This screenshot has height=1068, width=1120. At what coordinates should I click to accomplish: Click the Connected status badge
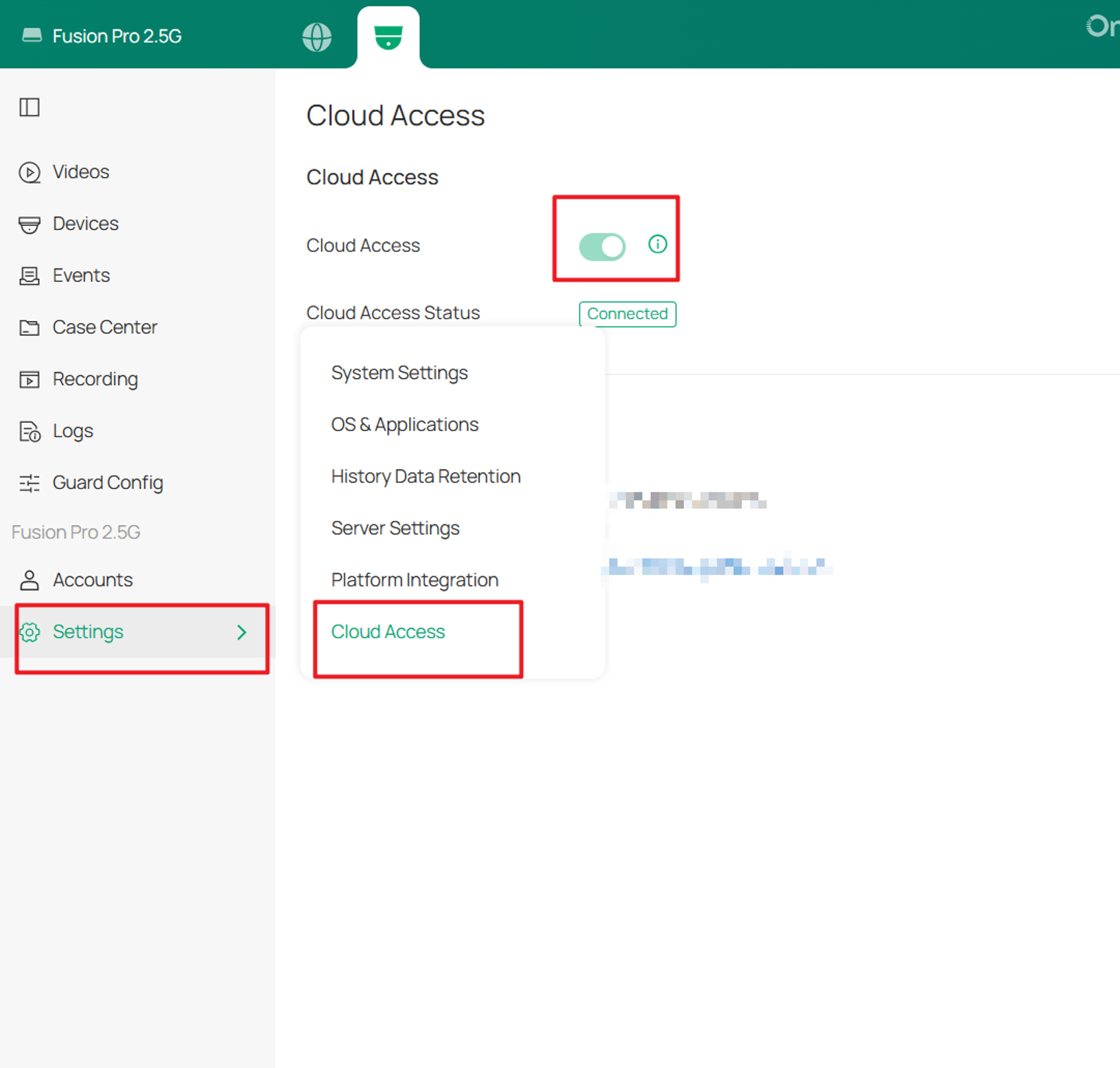click(627, 314)
